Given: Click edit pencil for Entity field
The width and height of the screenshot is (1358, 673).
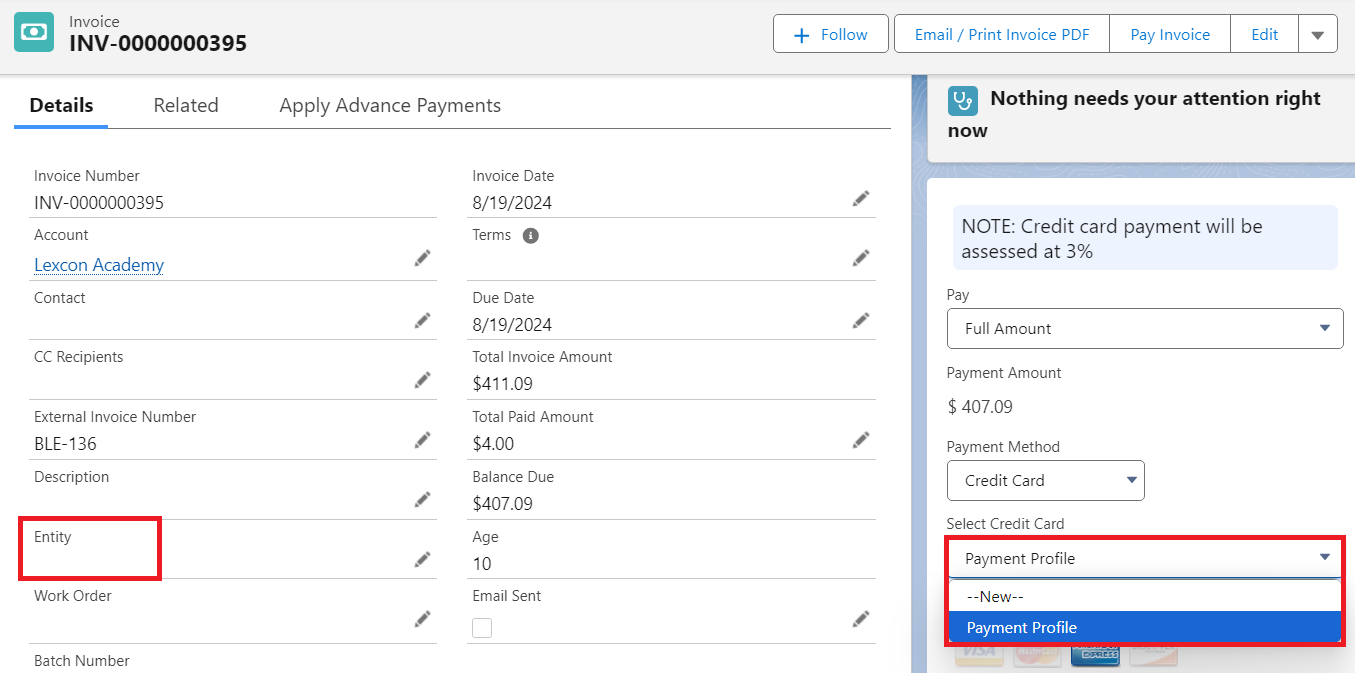Looking at the screenshot, I should (x=423, y=559).
